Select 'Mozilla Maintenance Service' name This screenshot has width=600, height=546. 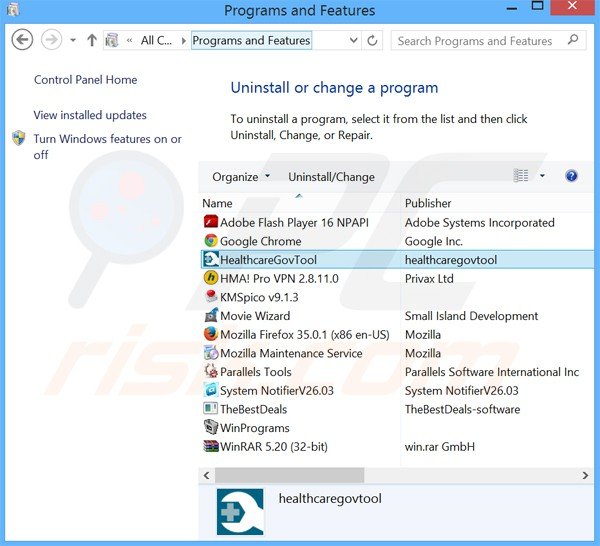291,353
